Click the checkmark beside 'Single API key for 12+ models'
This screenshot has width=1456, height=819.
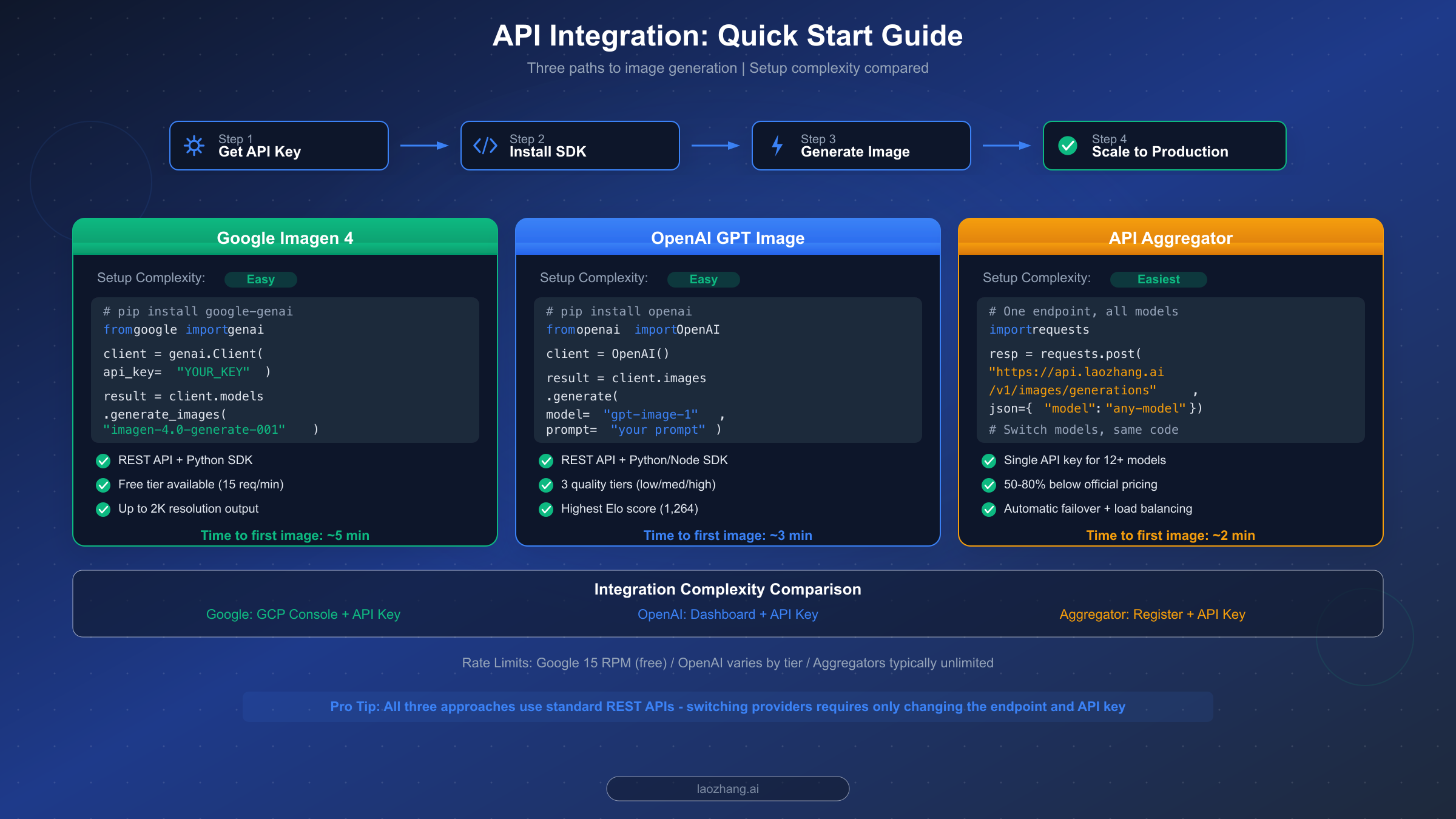(989, 460)
